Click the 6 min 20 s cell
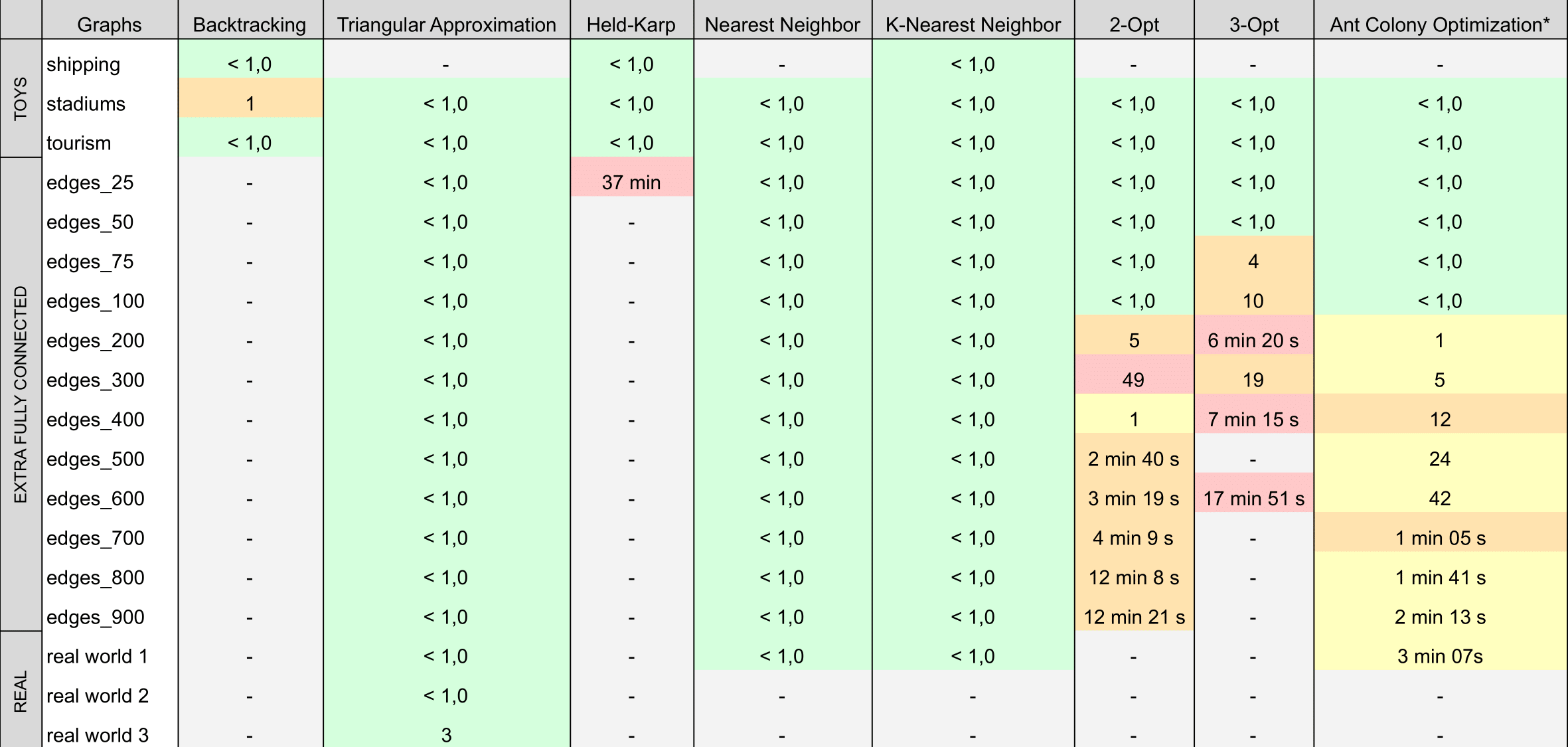The height and width of the screenshot is (747, 1568). tap(1253, 341)
